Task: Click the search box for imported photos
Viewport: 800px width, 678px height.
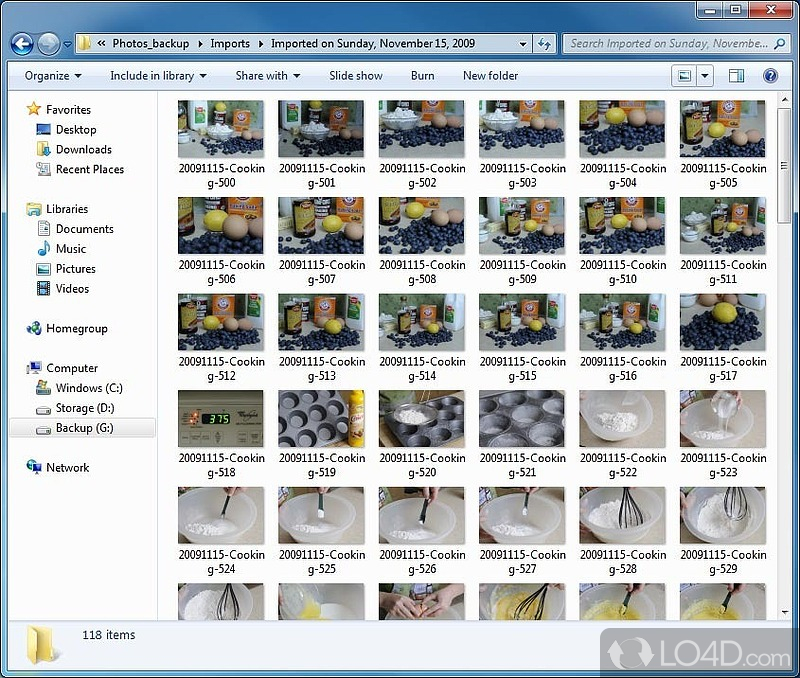Action: (x=668, y=44)
